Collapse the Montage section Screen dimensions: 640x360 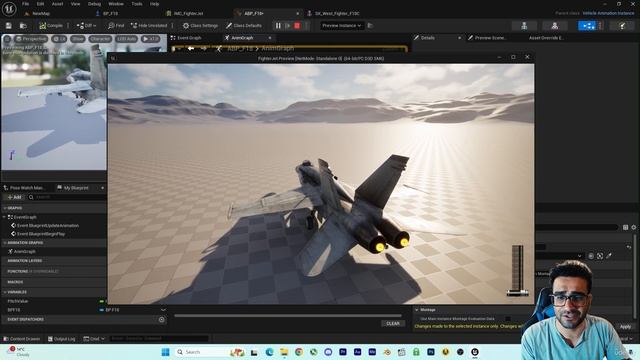[x=417, y=310]
